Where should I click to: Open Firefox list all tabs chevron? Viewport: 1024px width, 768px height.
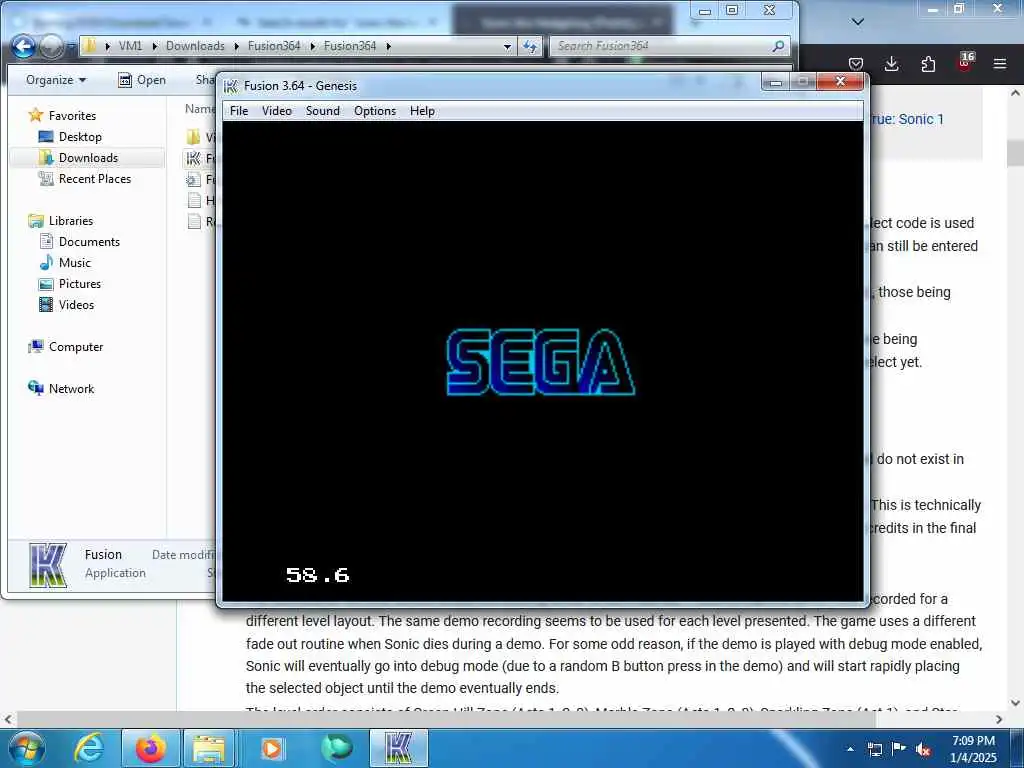(858, 22)
